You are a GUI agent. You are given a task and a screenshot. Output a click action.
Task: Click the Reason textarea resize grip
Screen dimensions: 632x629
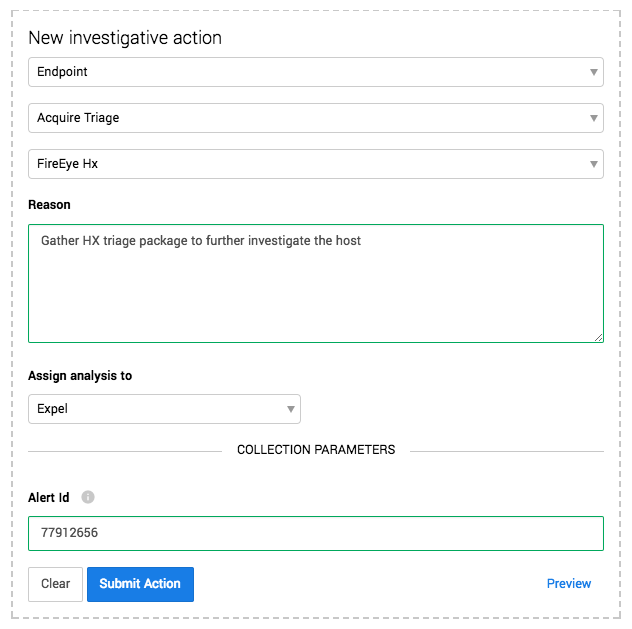[x=599, y=338]
